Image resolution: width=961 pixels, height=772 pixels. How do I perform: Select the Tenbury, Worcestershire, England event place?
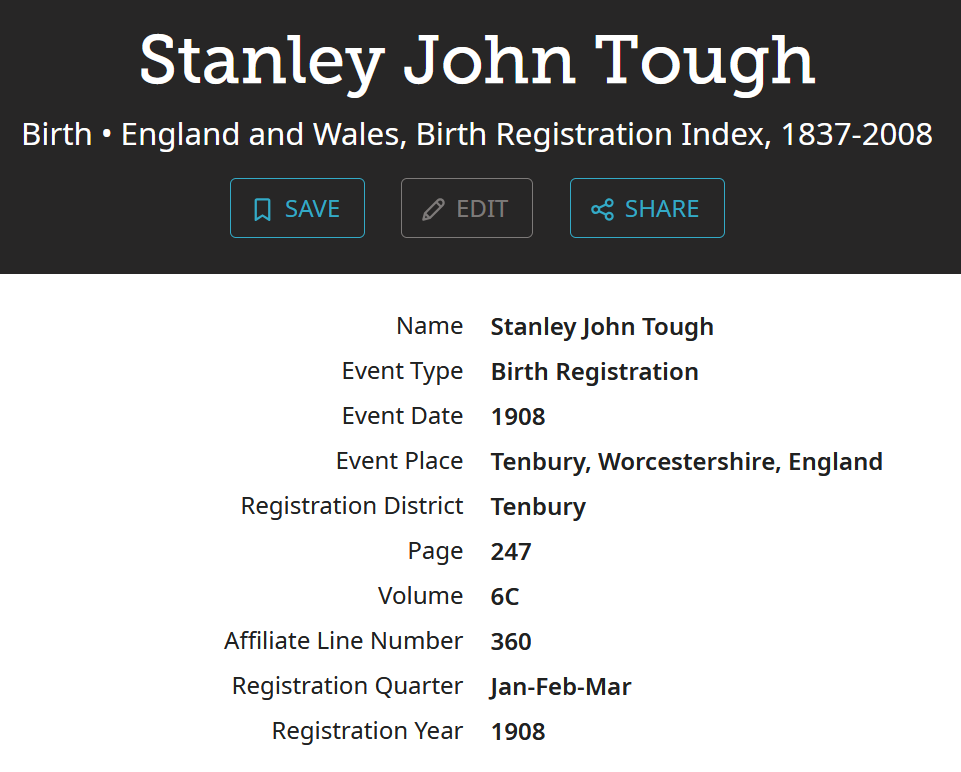pos(686,462)
